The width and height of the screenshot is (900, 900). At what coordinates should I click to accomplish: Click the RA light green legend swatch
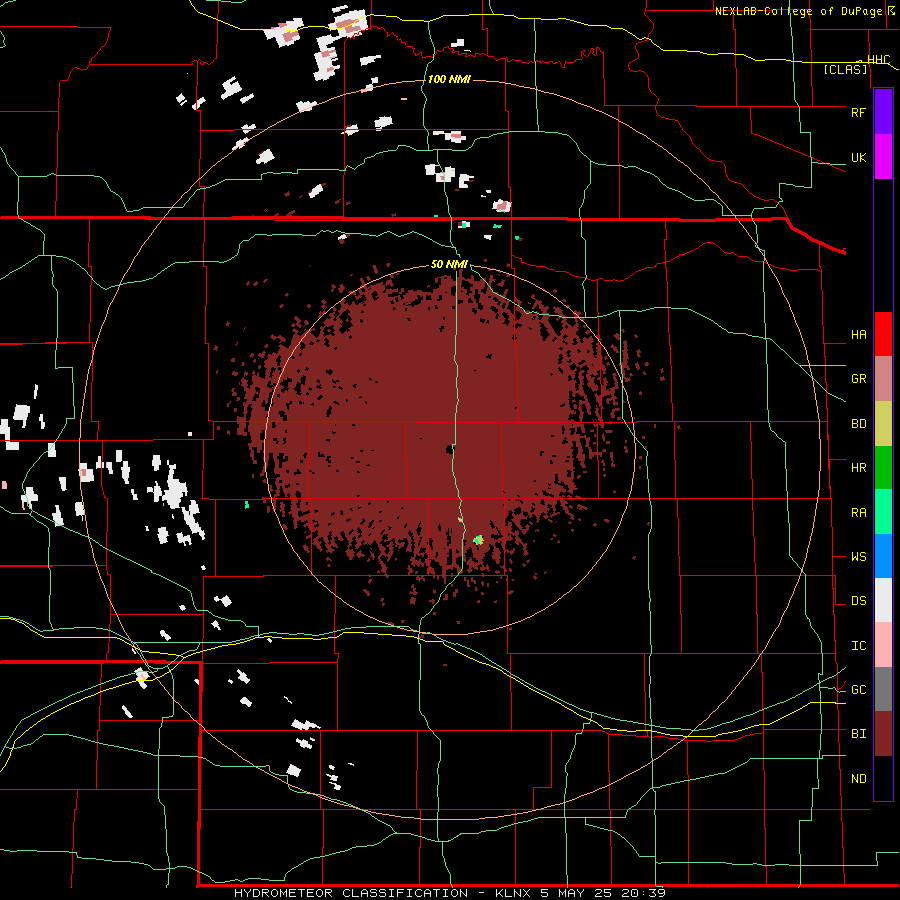click(x=883, y=512)
